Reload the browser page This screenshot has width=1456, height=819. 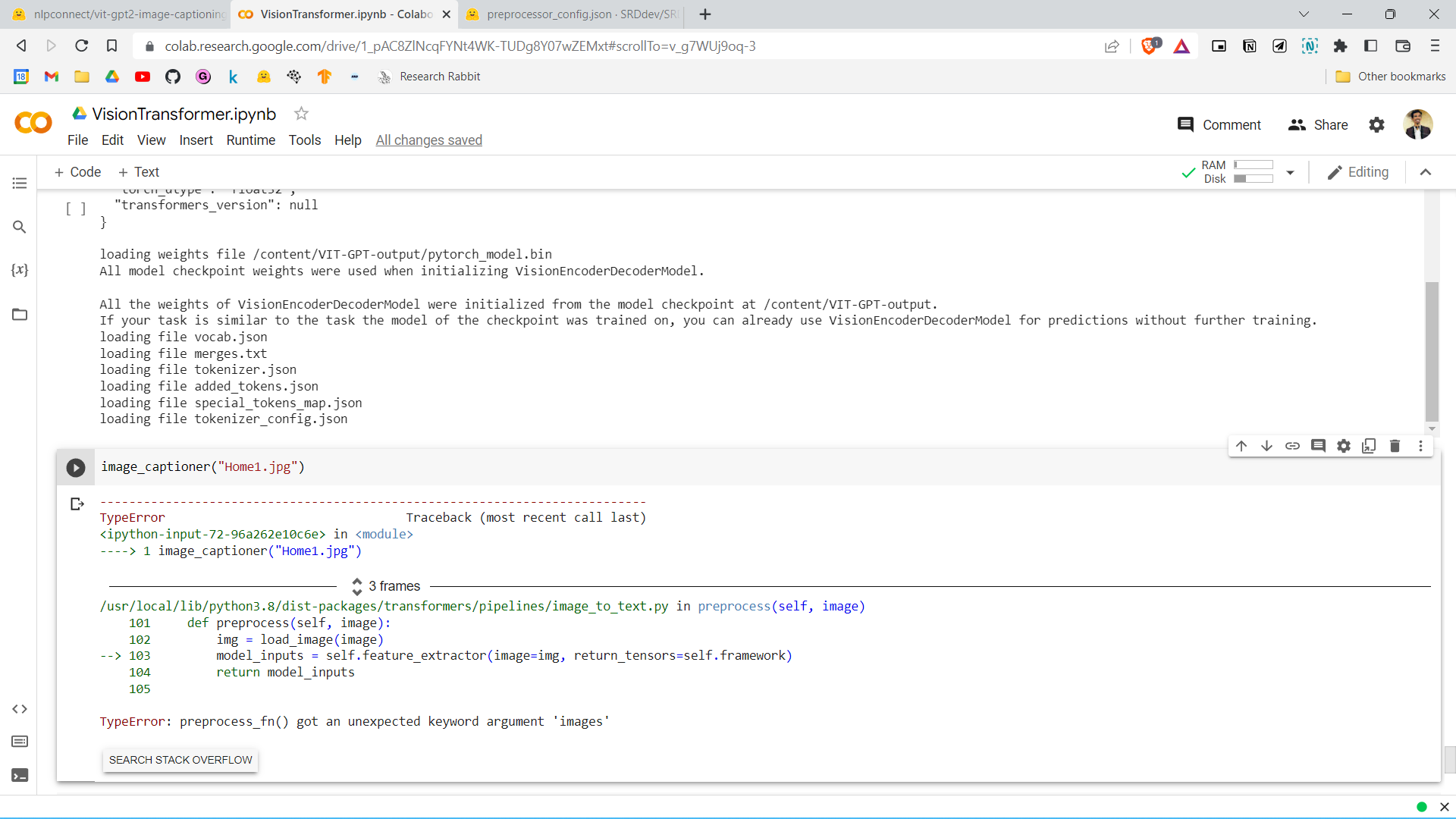[81, 46]
